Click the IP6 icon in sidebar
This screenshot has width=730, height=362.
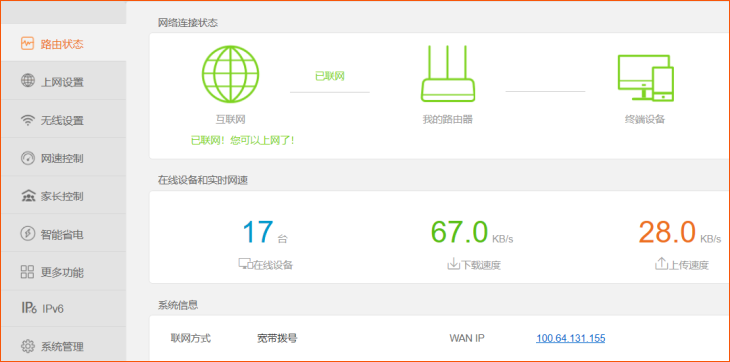pos(29,308)
